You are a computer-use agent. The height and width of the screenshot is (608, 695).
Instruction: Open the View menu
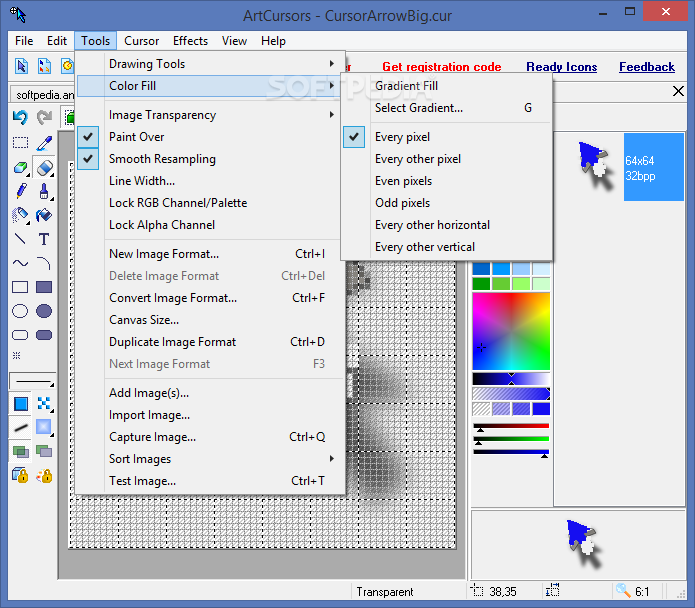pos(234,41)
